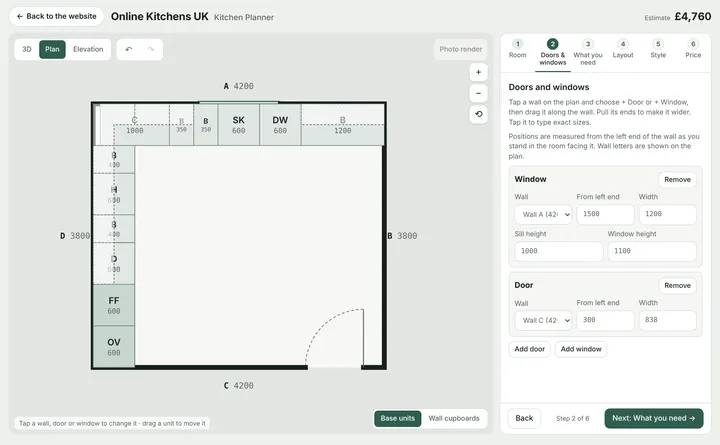This screenshot has width=720, height=445.
Task: Switch to Elevation view
Action: tap(88, 49)
